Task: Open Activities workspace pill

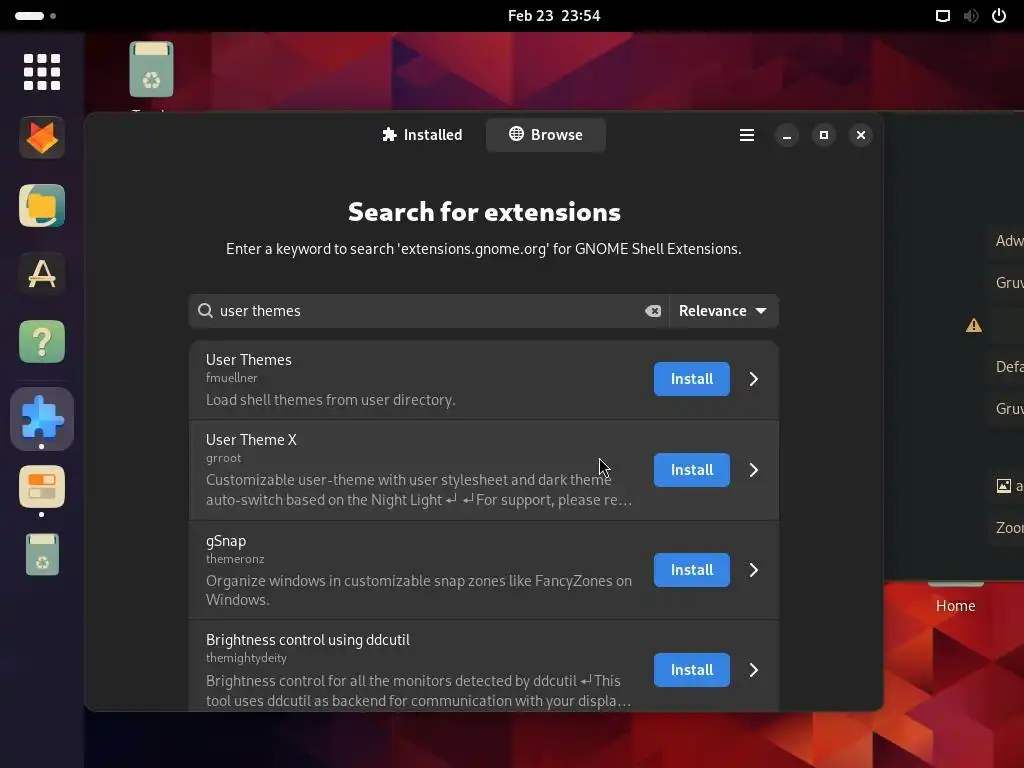Action: click(x=36, y=16)
